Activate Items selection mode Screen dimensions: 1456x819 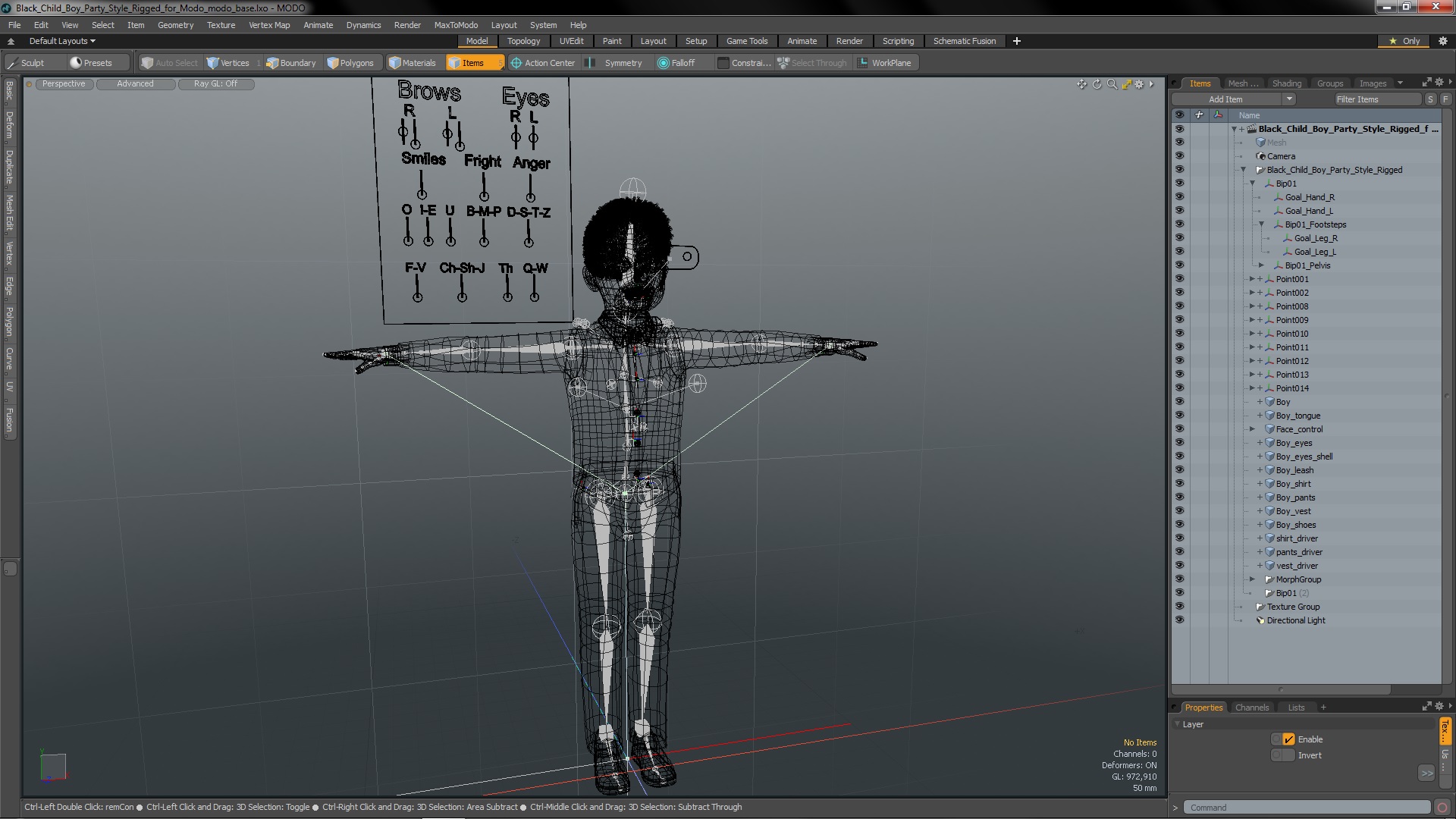pos(474,63)
